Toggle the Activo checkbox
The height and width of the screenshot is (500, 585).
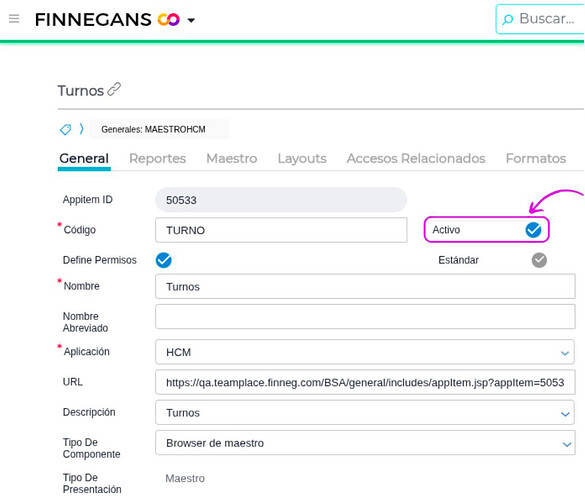click(x=533, y=230)
